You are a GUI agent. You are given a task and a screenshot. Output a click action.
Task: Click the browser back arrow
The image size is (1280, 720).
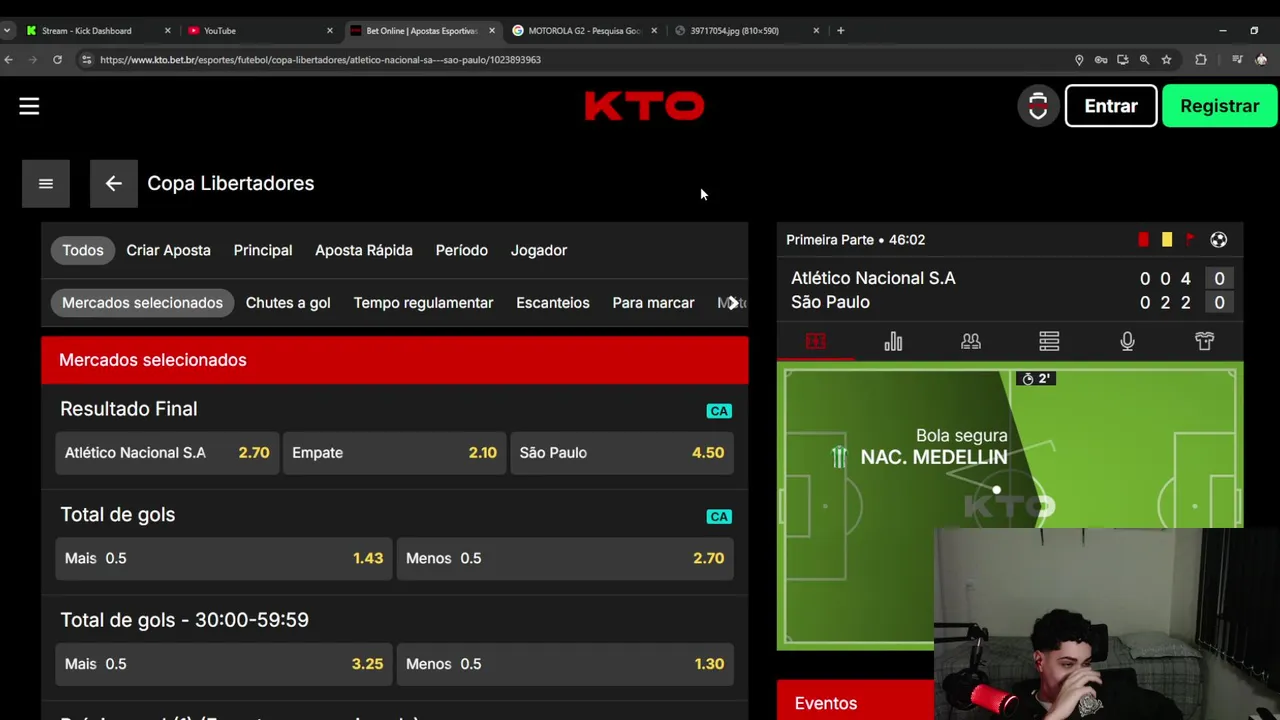(8, 60)
